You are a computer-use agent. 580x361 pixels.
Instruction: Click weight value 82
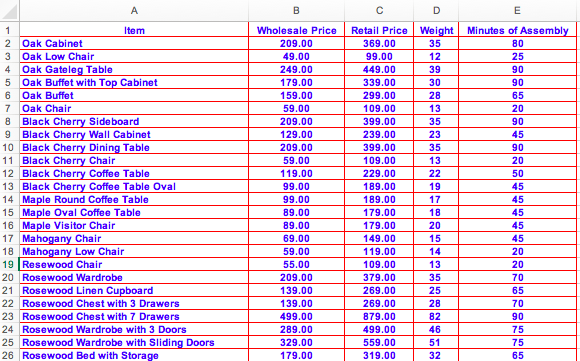click(x=436, y=317)
